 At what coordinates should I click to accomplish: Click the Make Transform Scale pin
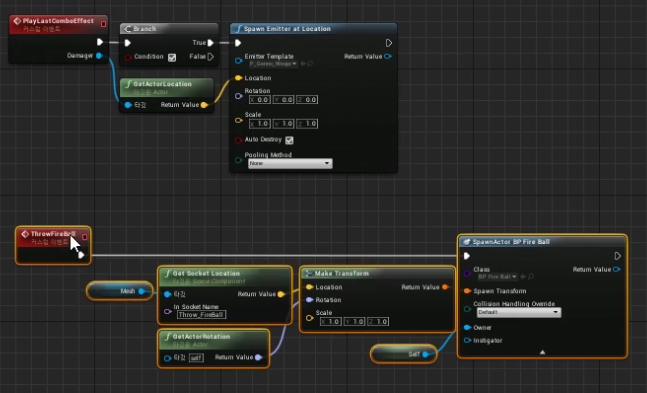(x=309, y=318)
